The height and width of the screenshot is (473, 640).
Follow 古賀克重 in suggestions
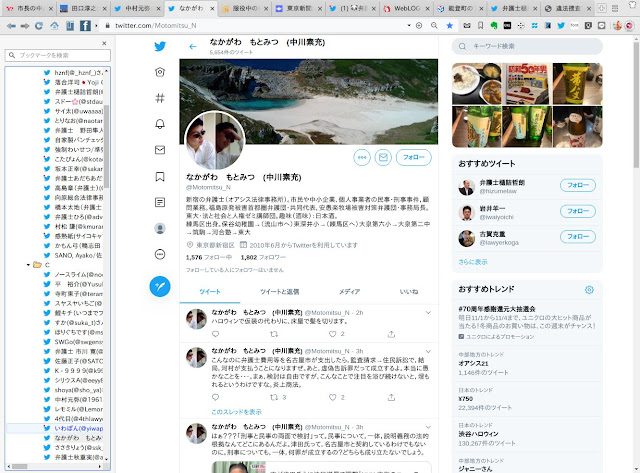pos(578,237)
